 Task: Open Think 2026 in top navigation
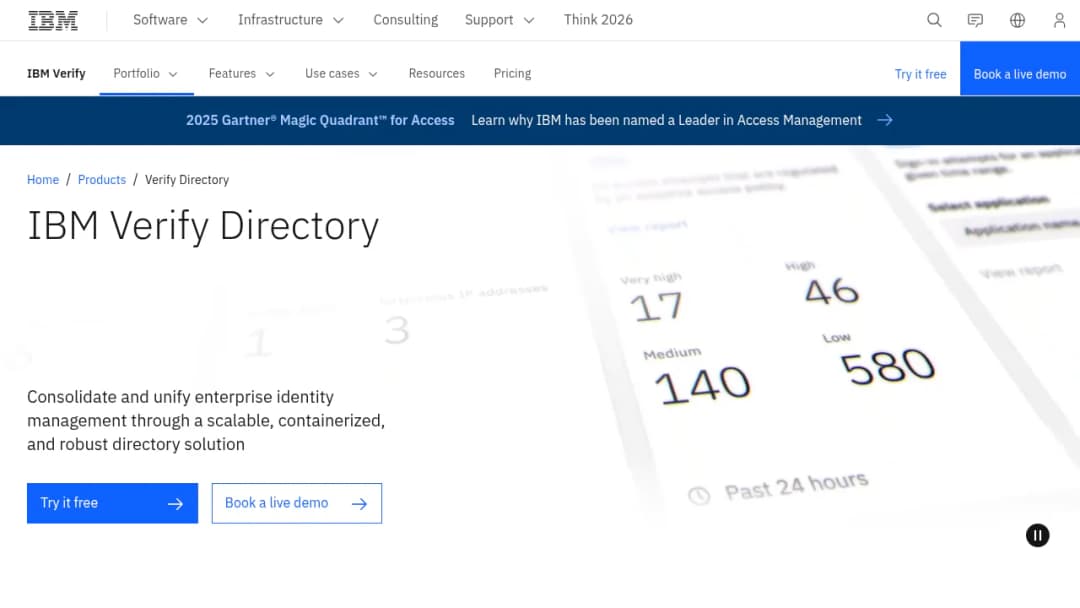click(x=598, y=20)
